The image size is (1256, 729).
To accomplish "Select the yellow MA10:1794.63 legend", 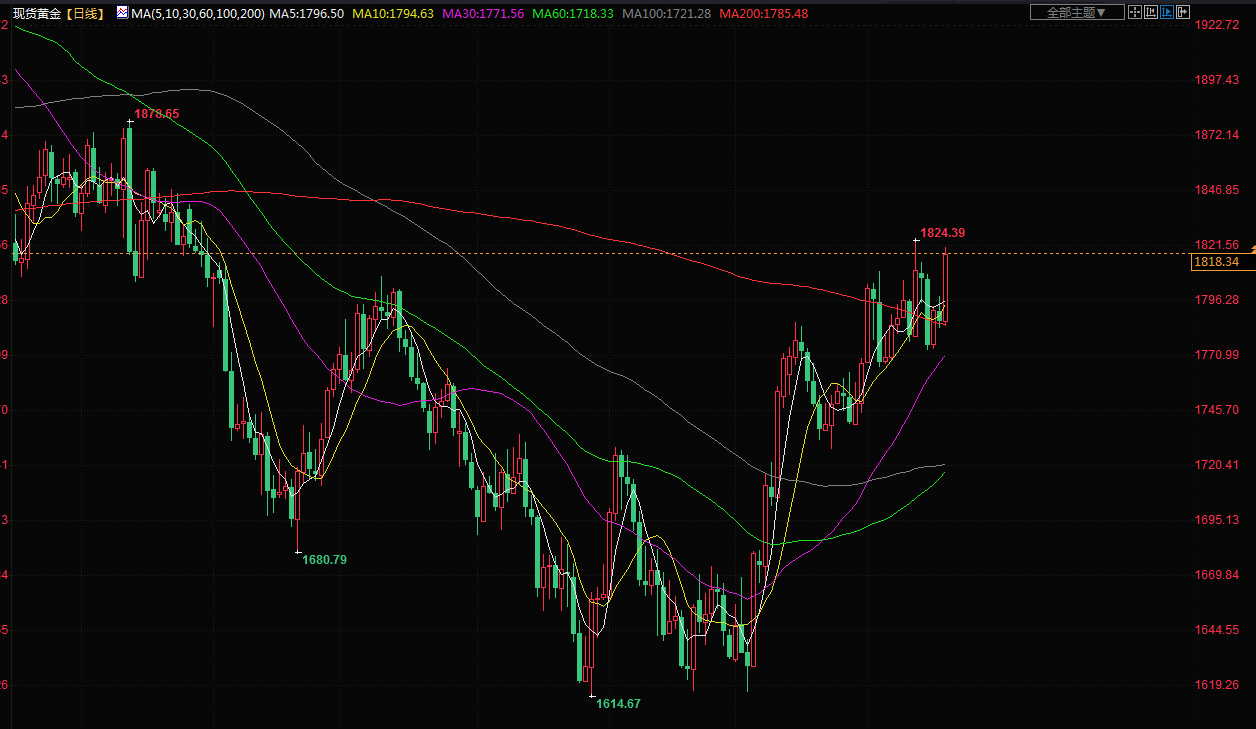I will [395, 13].
